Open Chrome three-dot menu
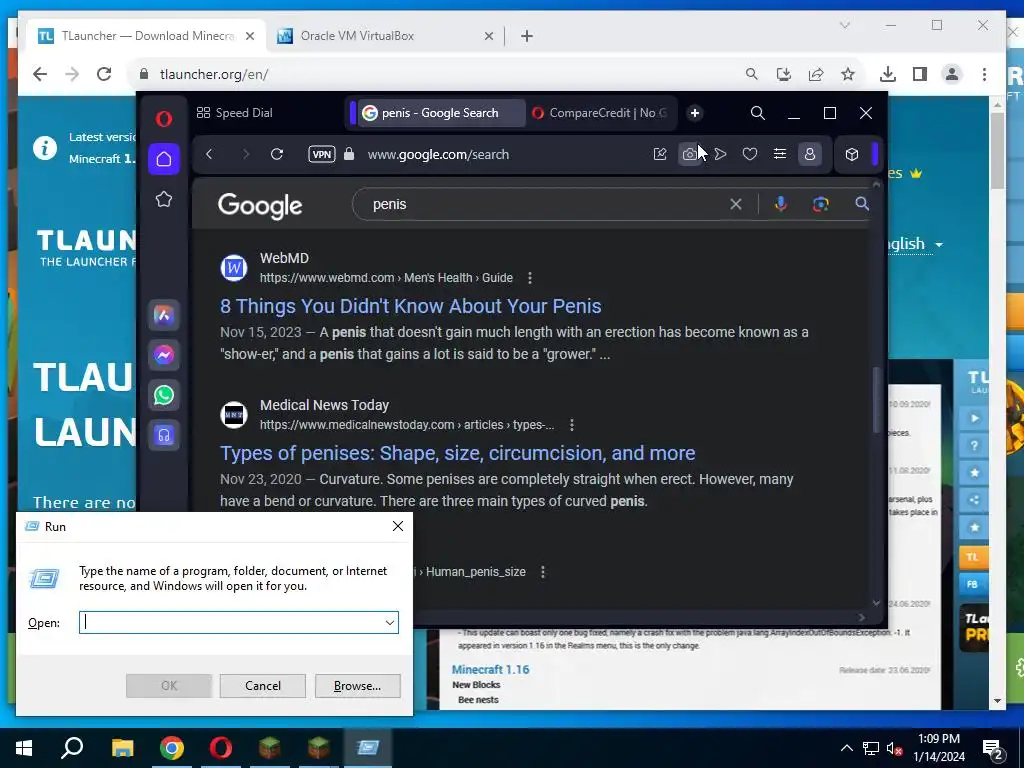The height and width of the screenshot is (768, 1024). tap(984, 74)
